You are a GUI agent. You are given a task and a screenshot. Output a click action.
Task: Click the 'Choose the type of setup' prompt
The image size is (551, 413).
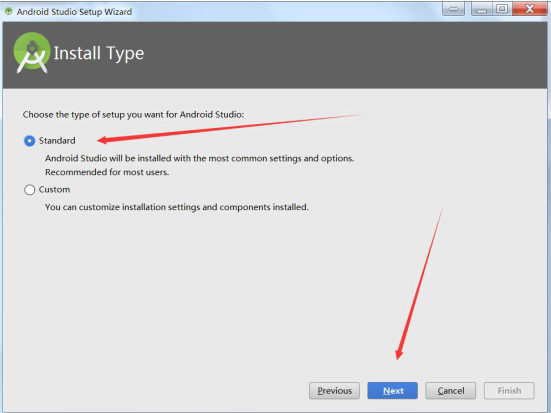(x=134, y=115)
